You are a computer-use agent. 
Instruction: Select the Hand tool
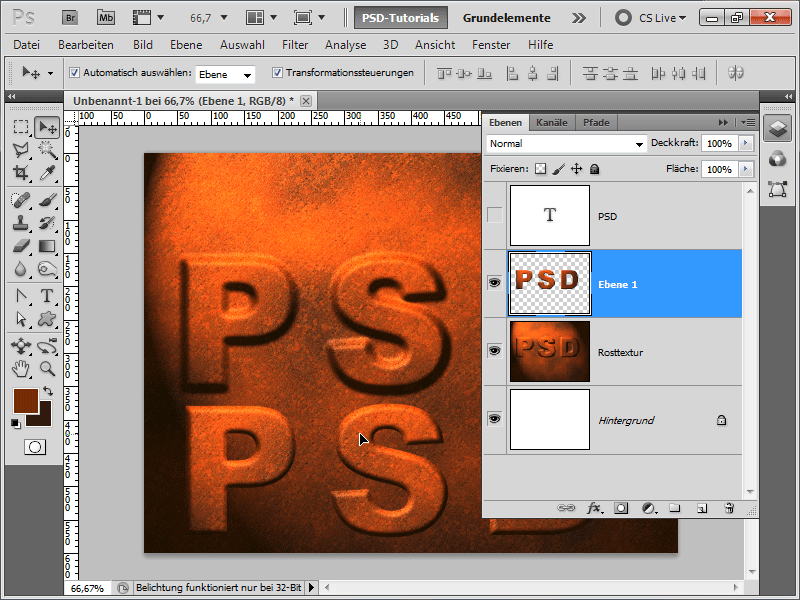21,368
